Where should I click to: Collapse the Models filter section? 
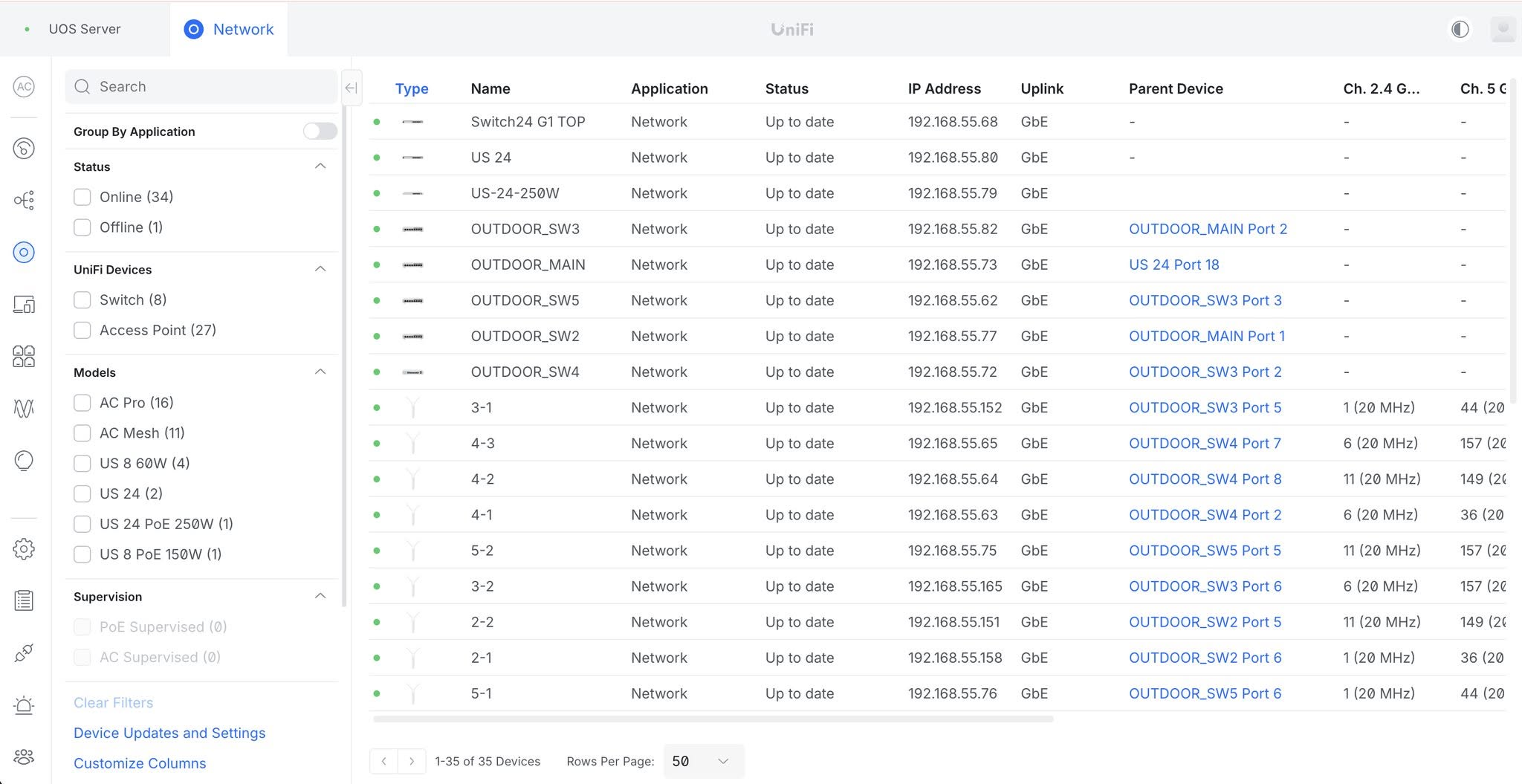click(x=320, y=372)
